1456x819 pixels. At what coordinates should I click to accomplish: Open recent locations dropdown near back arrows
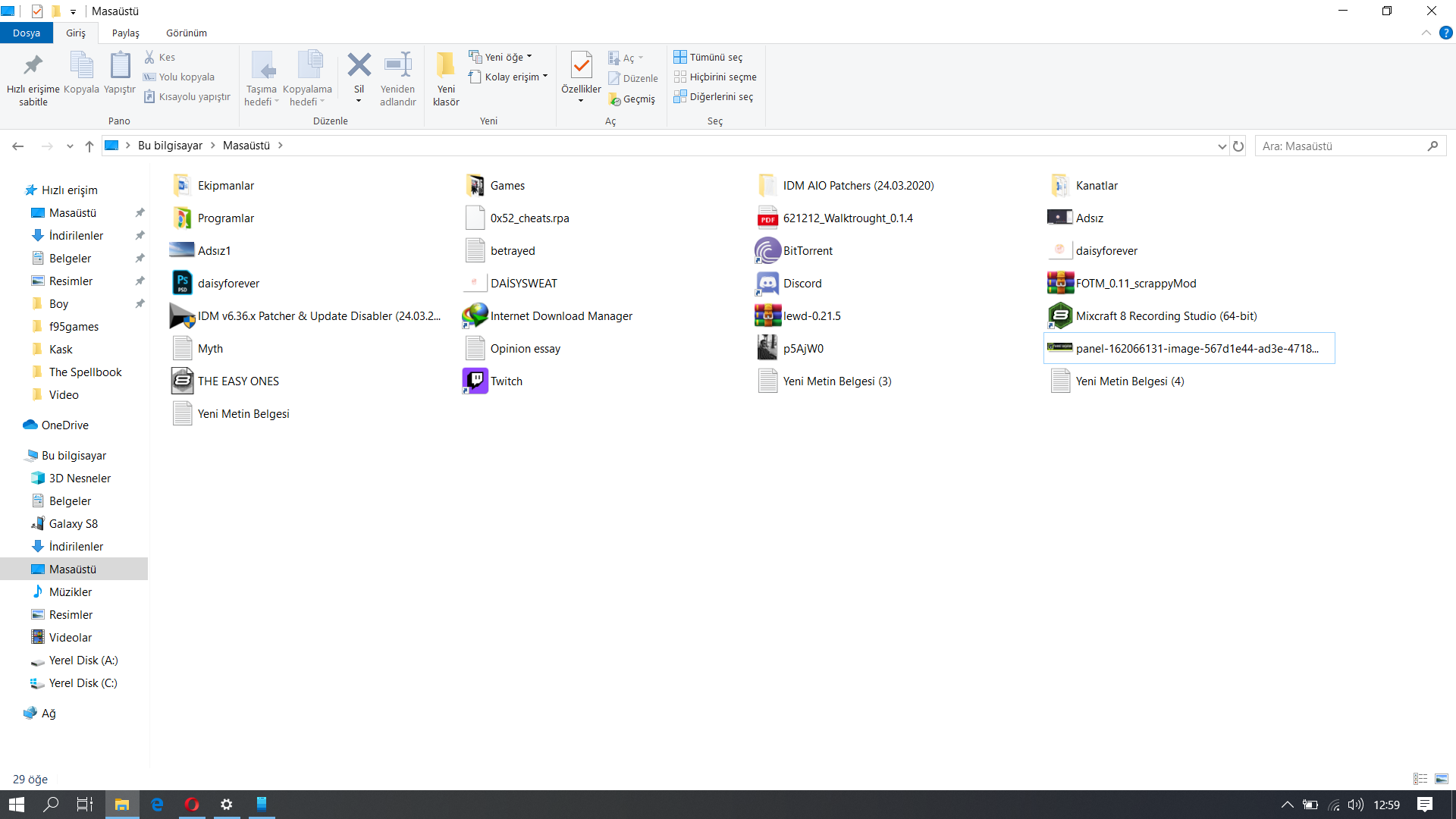pos(70,146)
